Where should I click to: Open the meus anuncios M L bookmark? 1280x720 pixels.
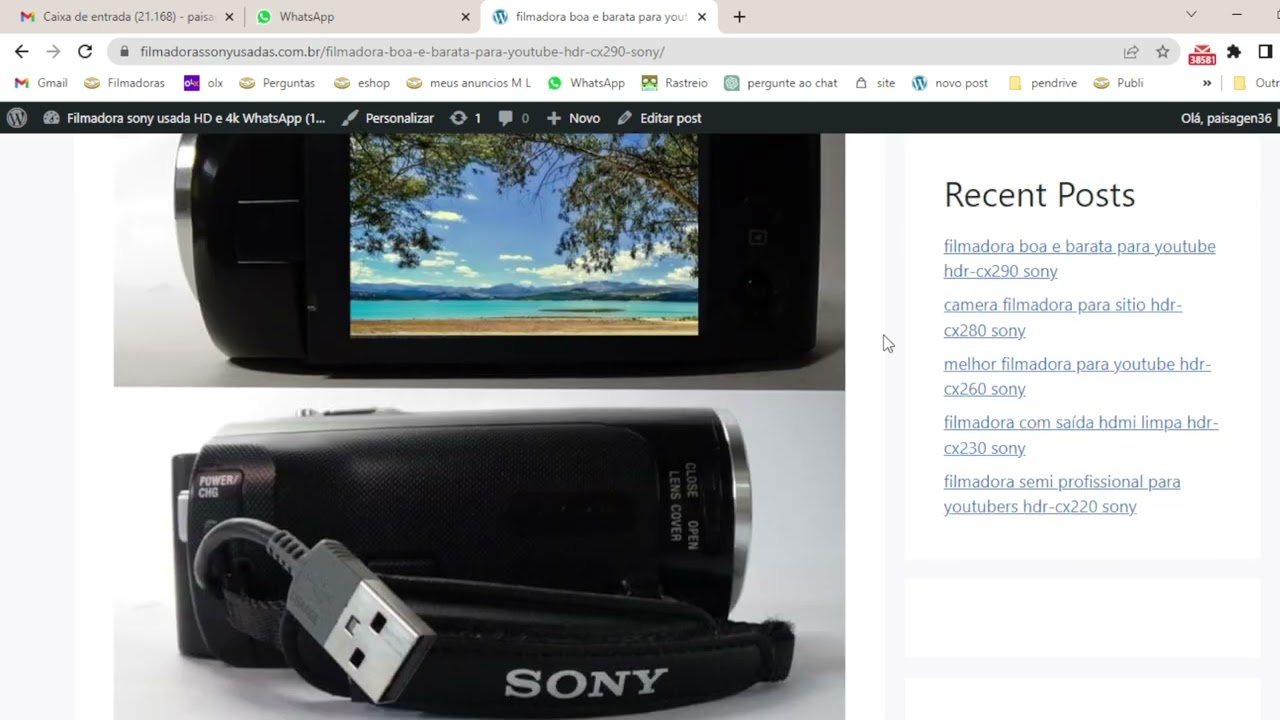click(x=469, y=83)
